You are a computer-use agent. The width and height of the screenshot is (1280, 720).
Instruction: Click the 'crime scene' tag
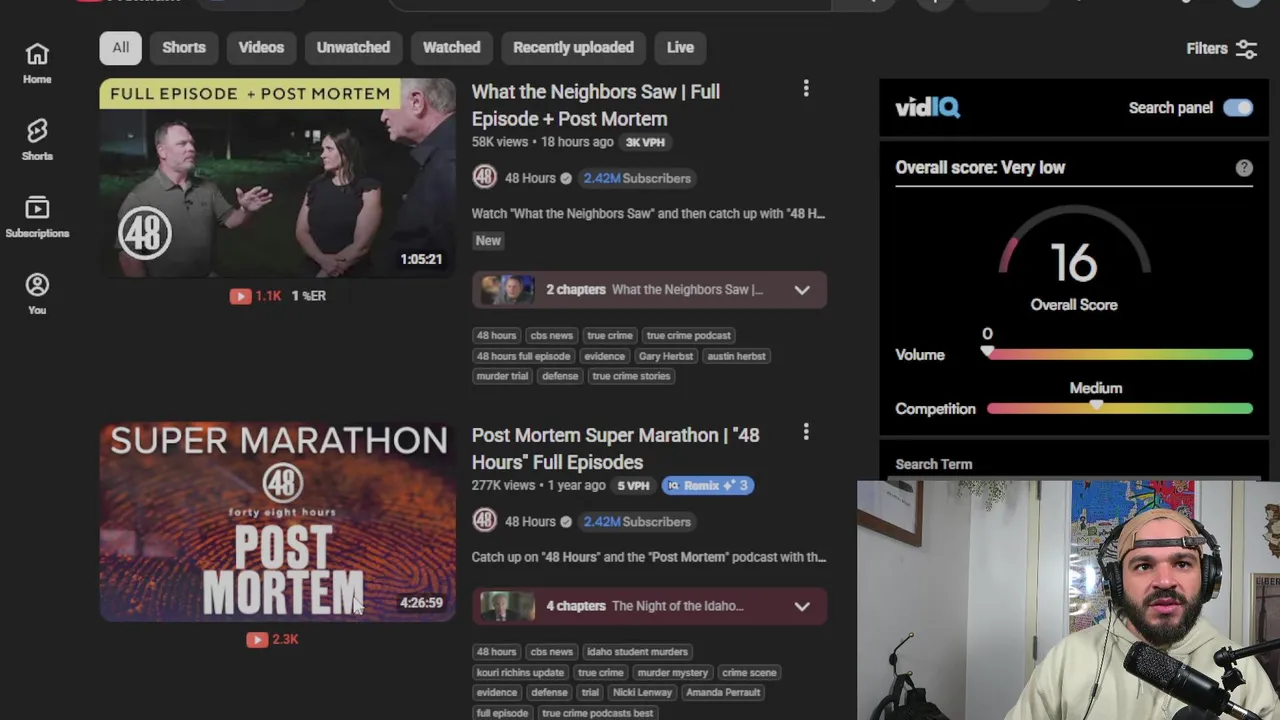coord(749,673)
